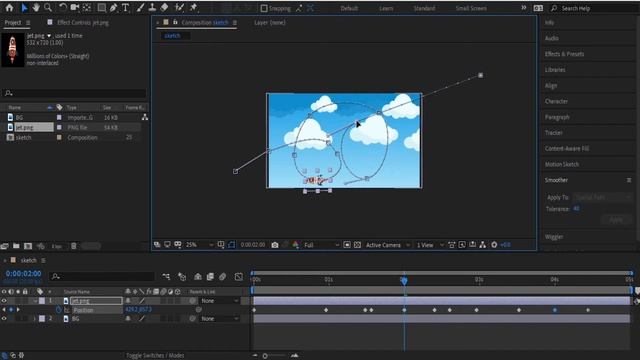
Task: Toggle the Motion Blur switch in timeline
Action: [x=222, y=277]
